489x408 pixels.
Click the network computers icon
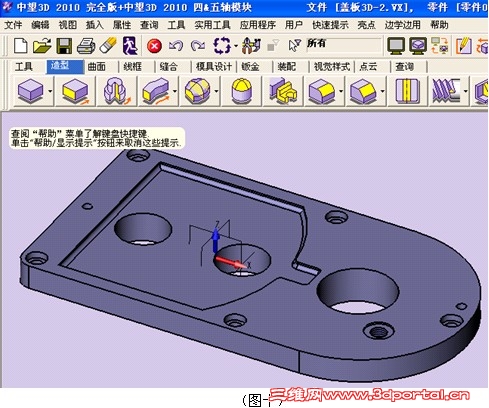[440, 46]
